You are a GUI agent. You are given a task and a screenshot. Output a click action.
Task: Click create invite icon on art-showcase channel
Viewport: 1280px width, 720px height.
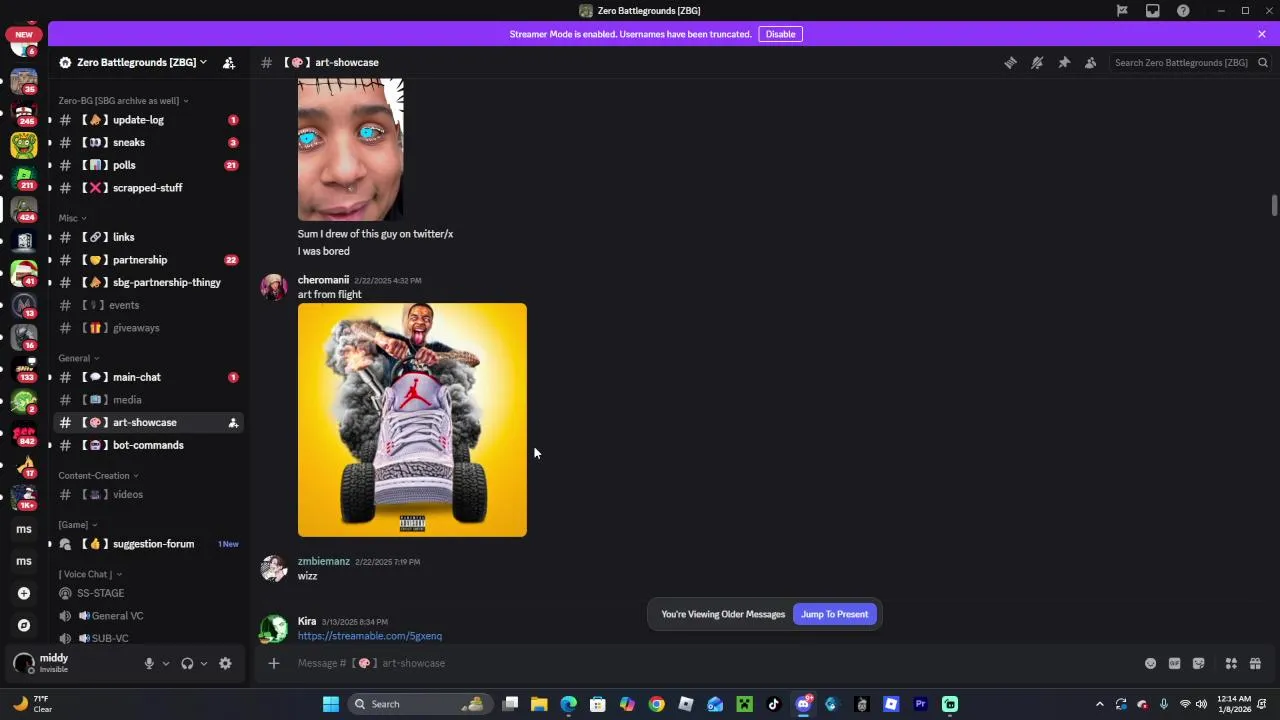(233, 423)
